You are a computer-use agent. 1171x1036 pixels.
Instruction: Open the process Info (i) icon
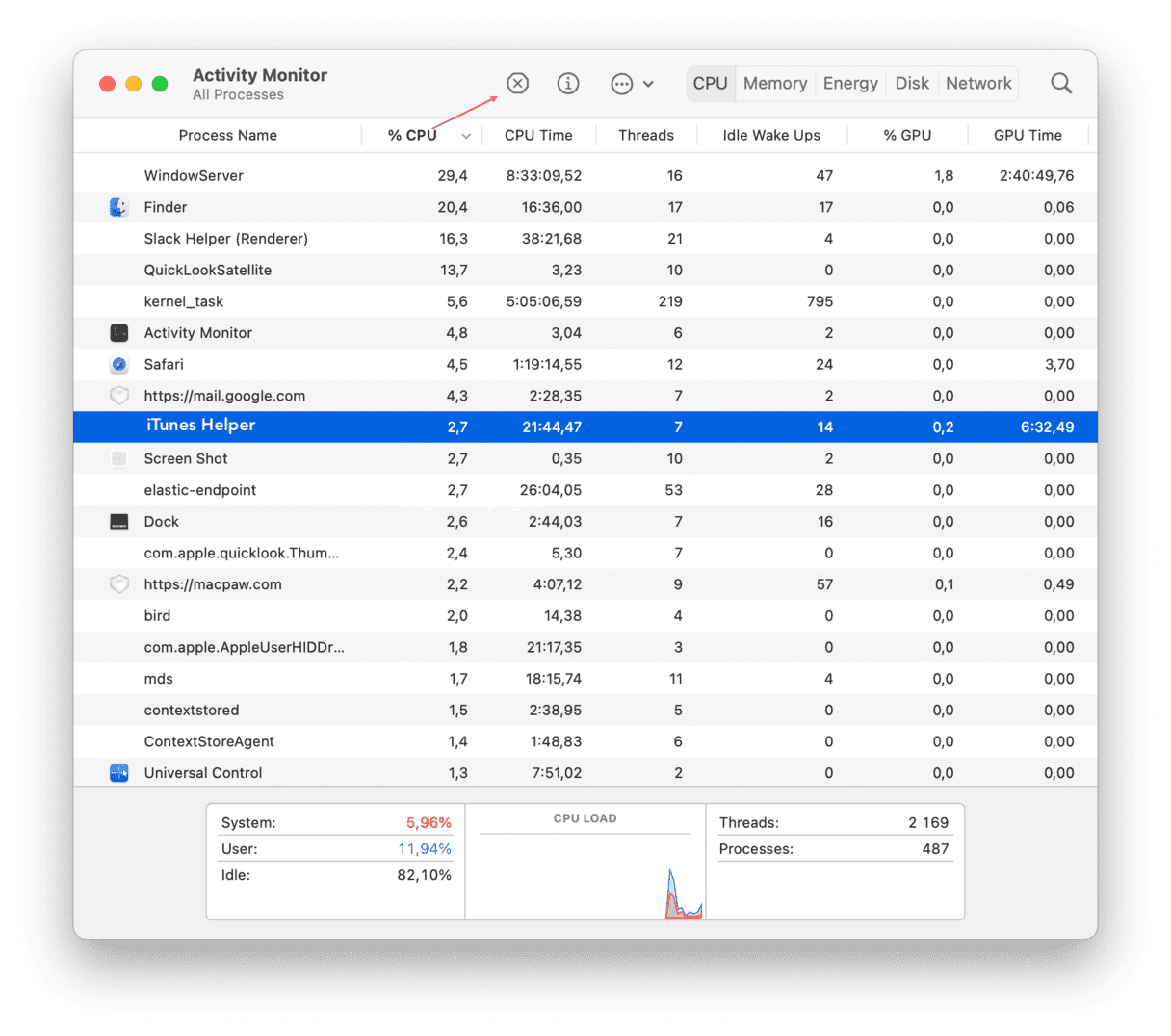(568, 84)
